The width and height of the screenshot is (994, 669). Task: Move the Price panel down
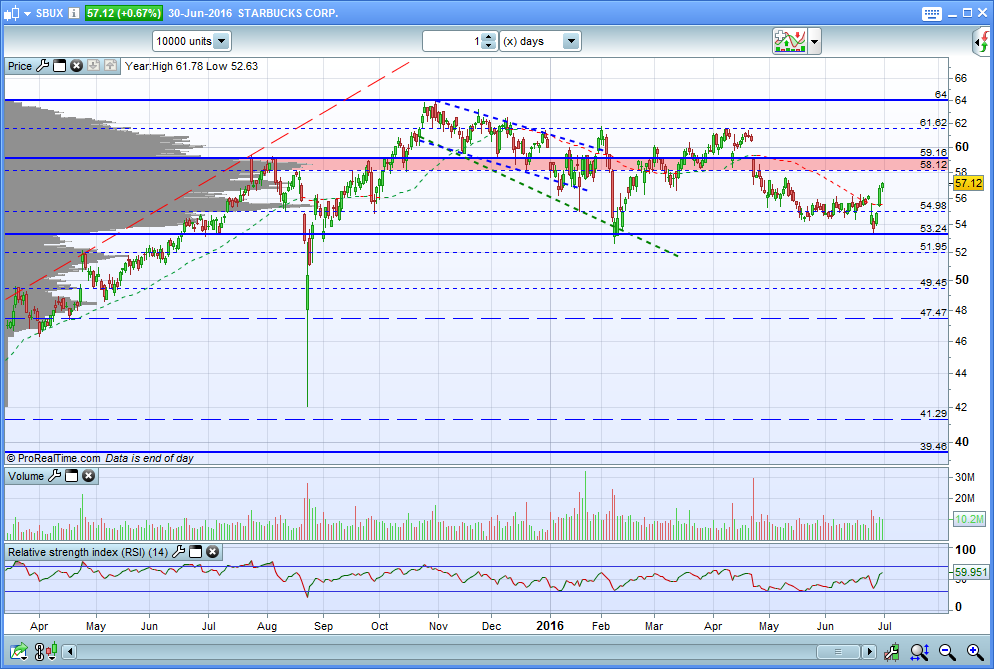tap(93, 65)
